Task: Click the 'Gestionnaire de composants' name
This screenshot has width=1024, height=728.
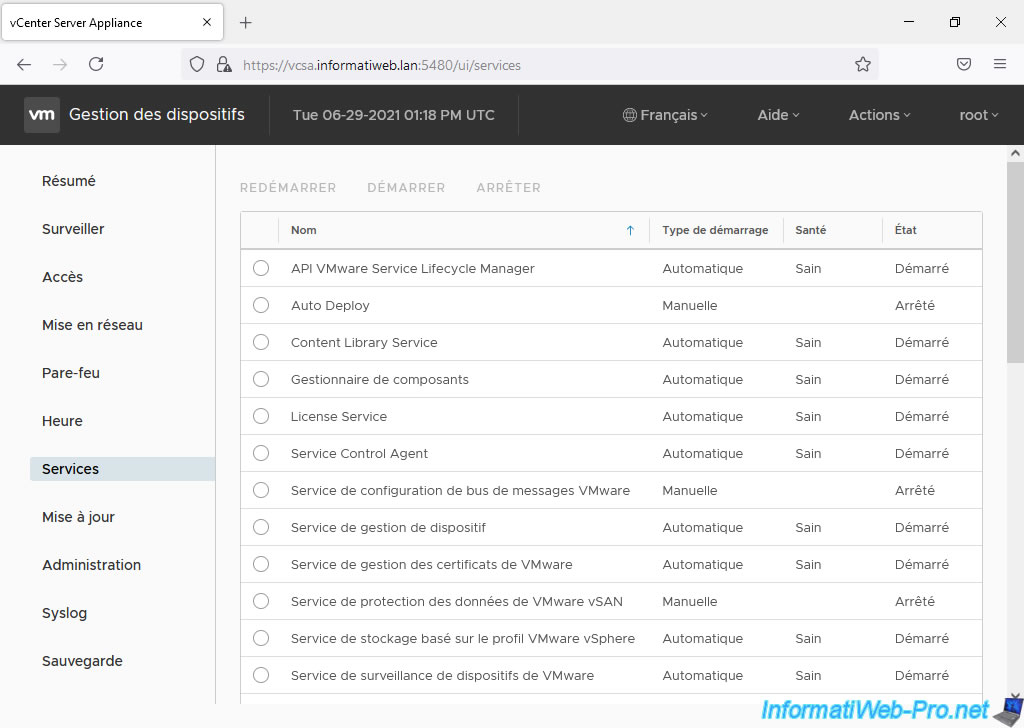Action: click(x=380, y=379)
